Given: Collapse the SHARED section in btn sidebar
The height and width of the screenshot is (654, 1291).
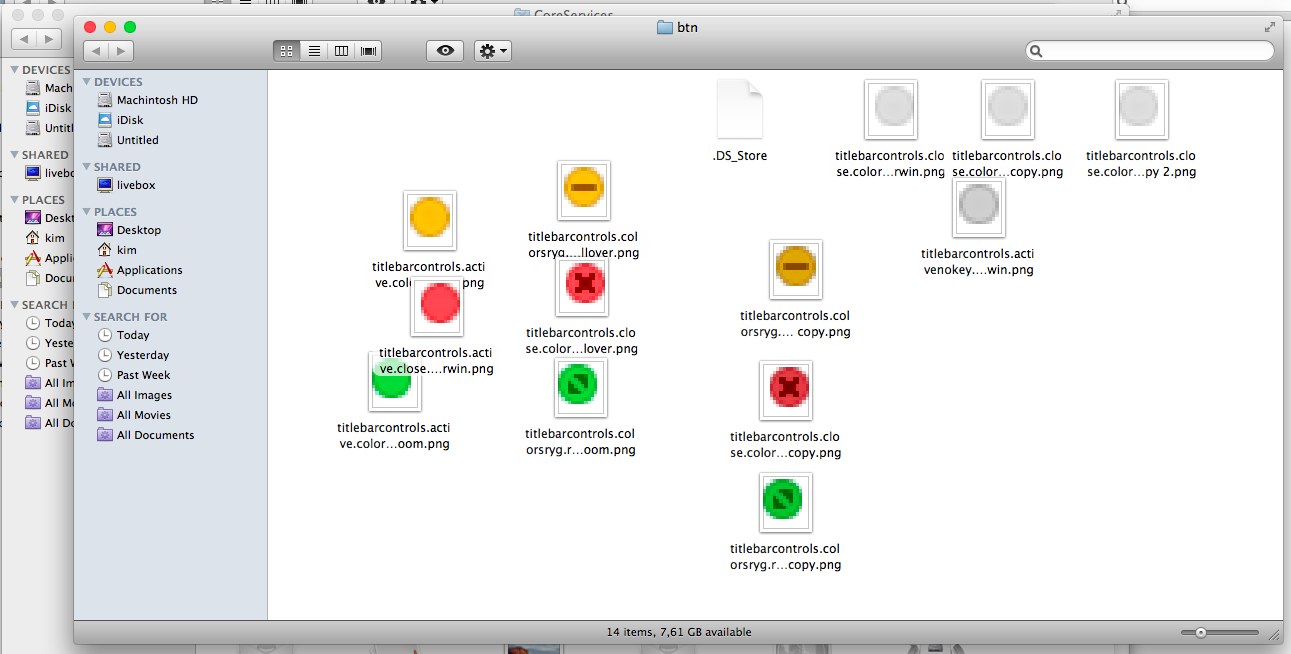Looking at the screenshot, I should tap(87, 167).
